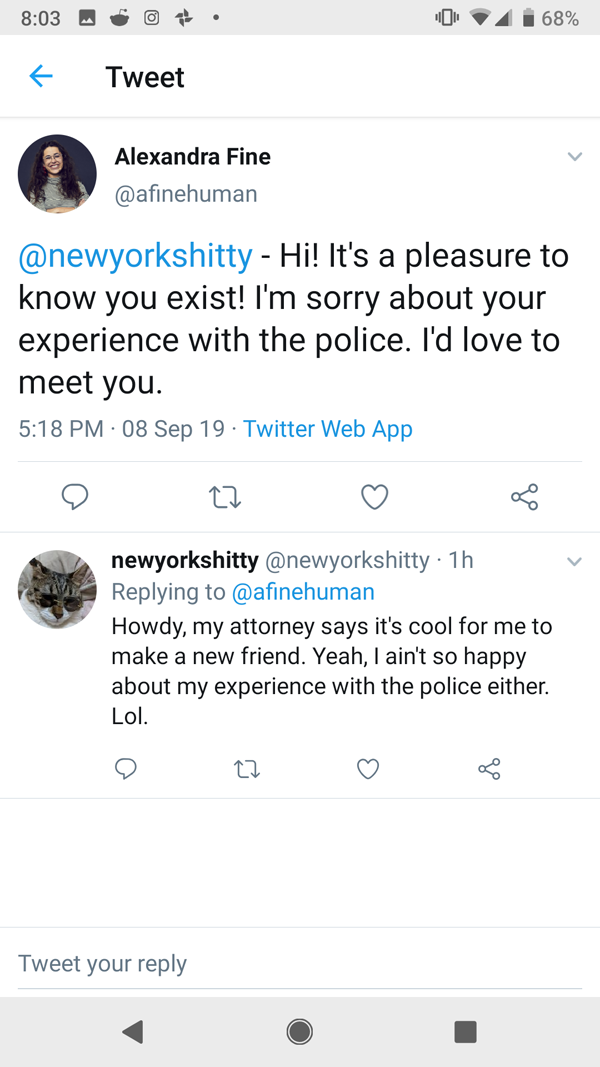Tap the back arrow beside Tweet
This screenshot has height=1067, width=600.
pyautogui.click(x=41, y=77)
